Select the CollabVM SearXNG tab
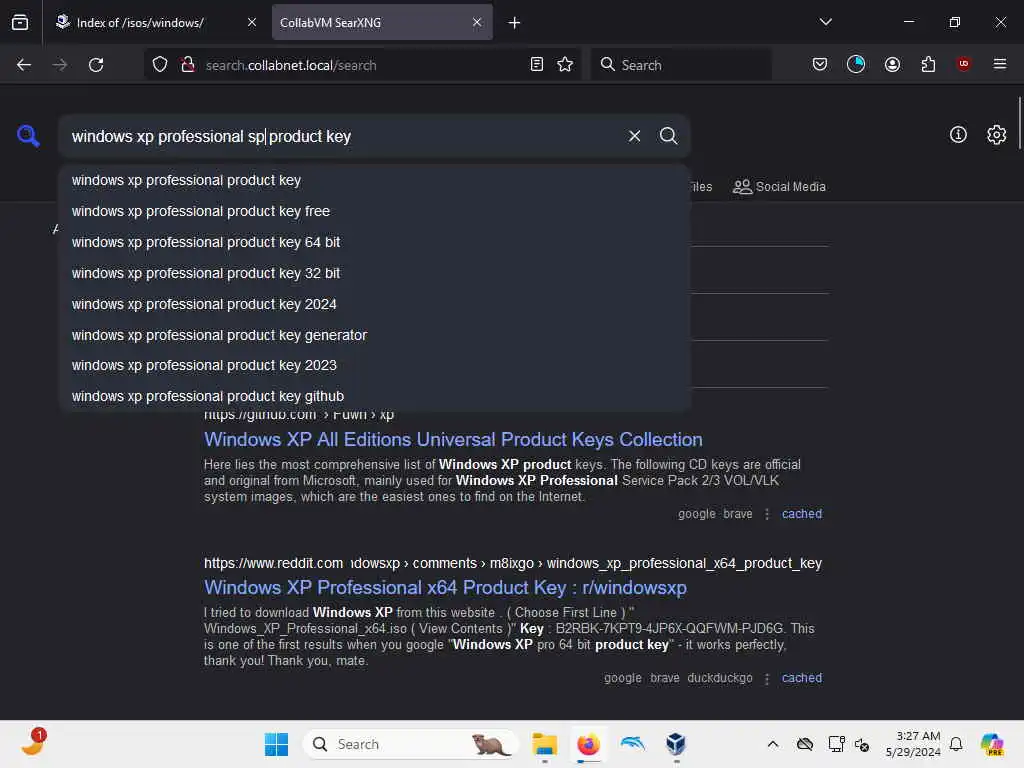Screen dimensions: 1024x768 (382, 22)
